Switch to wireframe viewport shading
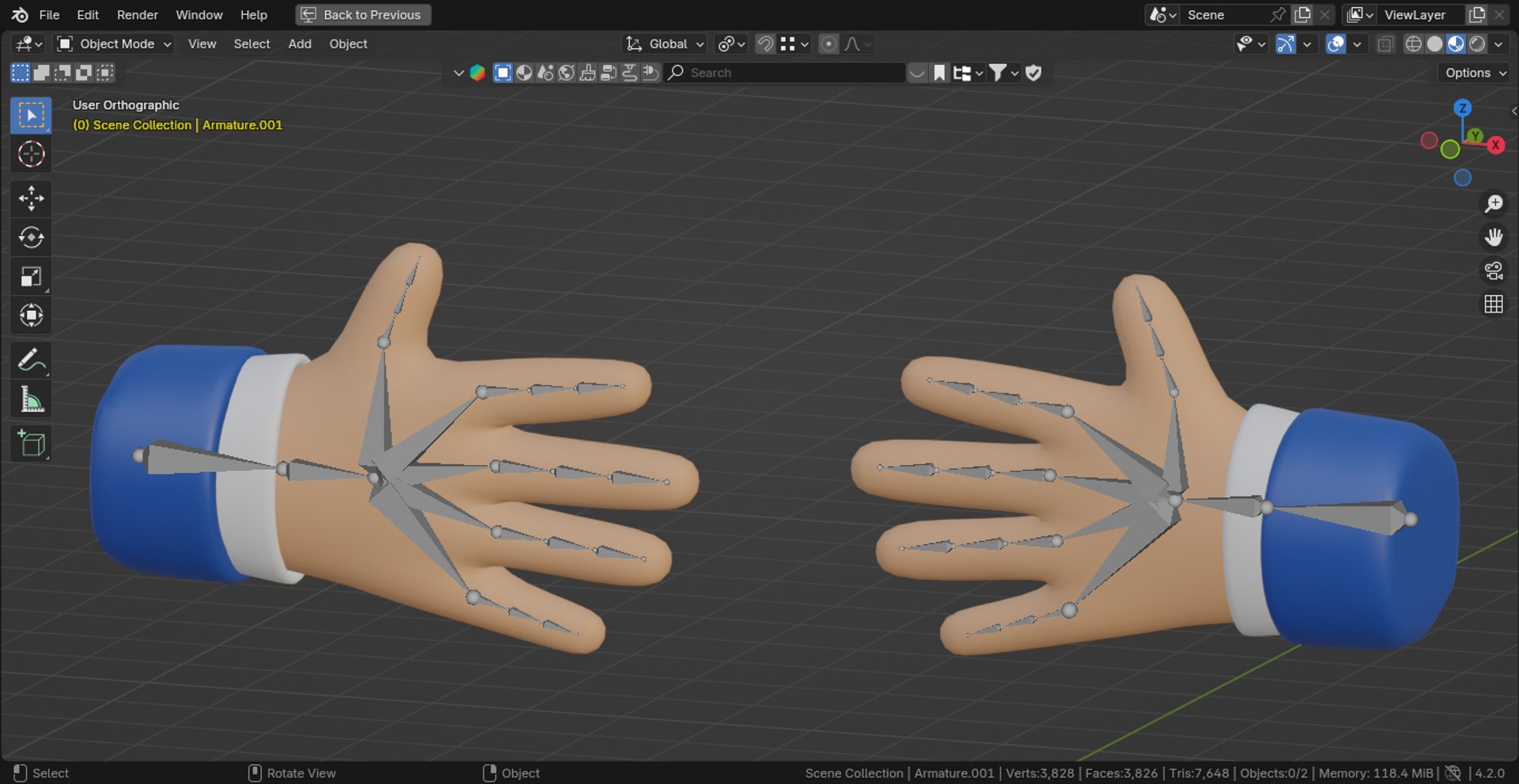 1413,44
